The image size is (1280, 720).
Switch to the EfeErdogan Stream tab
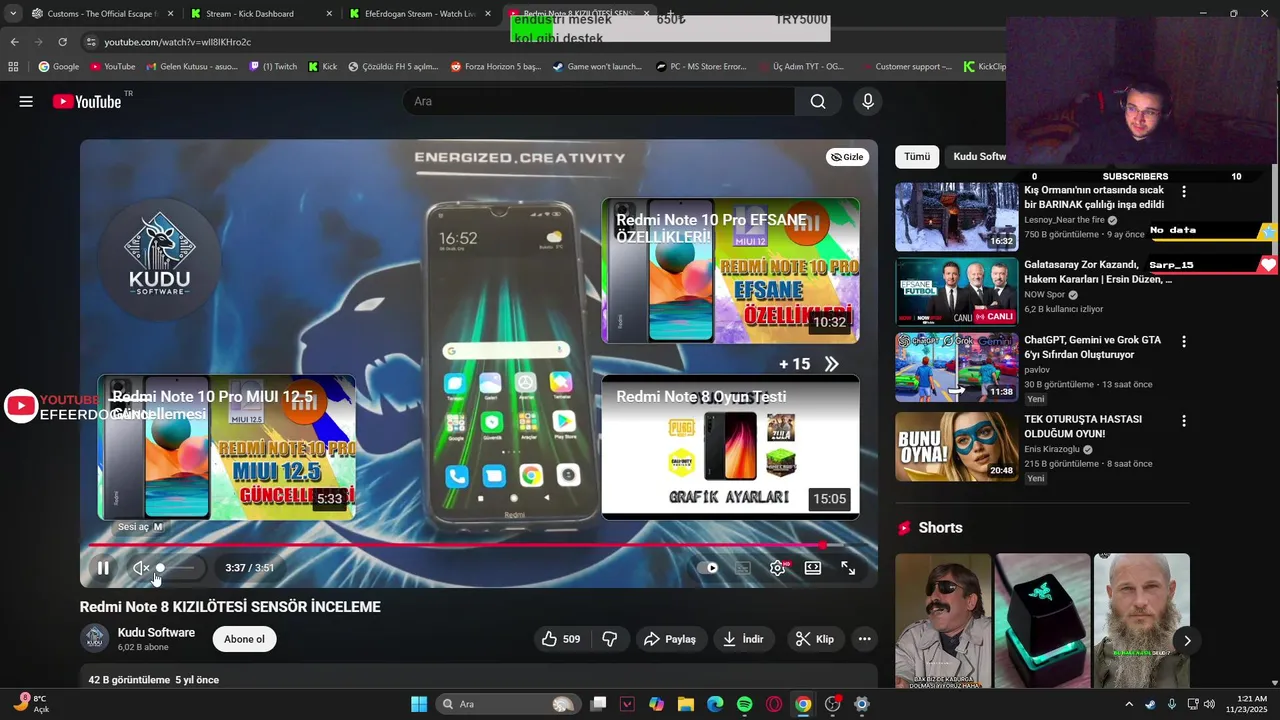point(420,14)
